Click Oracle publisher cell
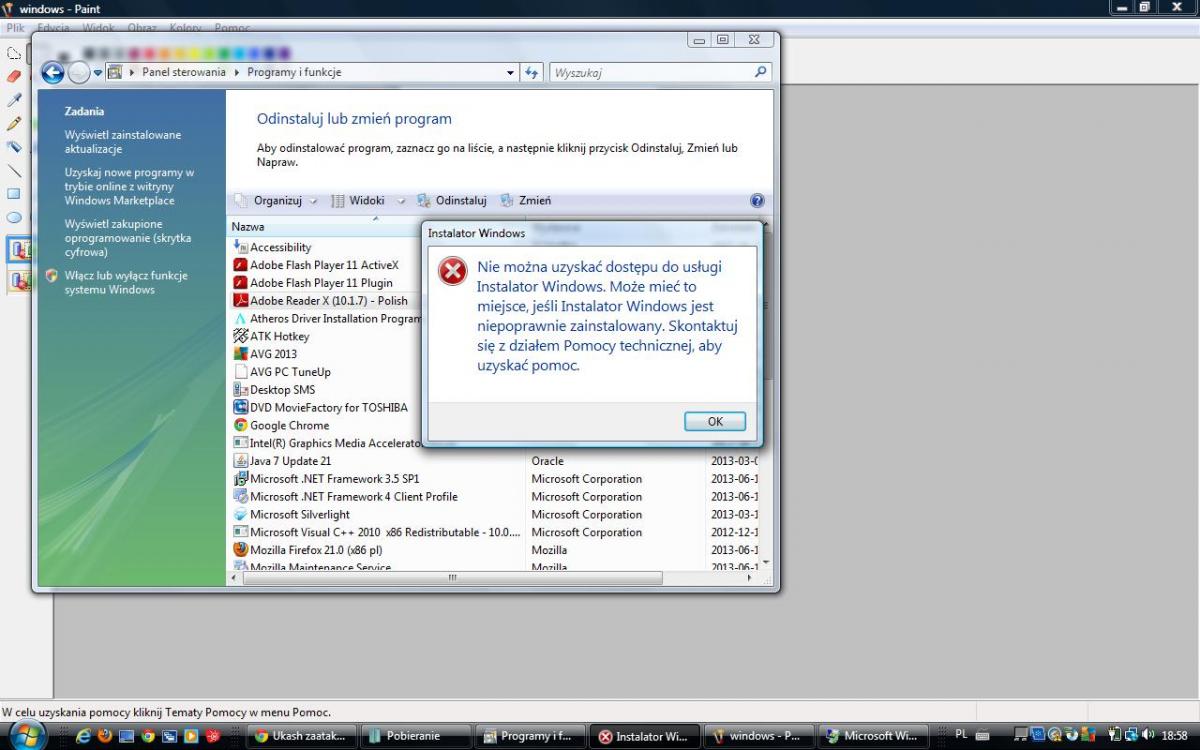The height and width of the screenshot is (750, 1200). 547,461
